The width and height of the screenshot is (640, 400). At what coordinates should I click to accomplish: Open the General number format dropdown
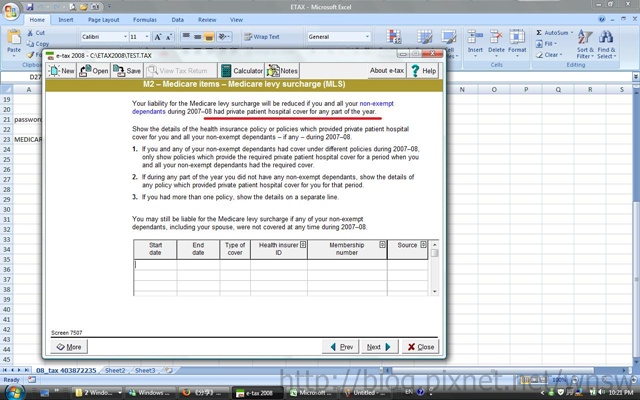(x=367, y=37)
